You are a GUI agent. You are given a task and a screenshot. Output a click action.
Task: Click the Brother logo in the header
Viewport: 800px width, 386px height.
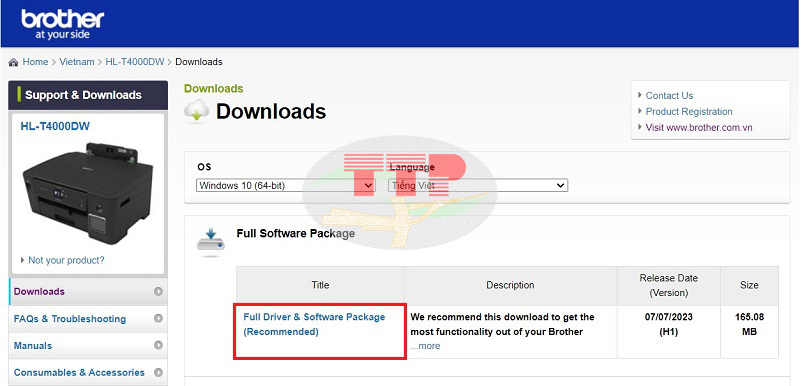pos(62,24)
